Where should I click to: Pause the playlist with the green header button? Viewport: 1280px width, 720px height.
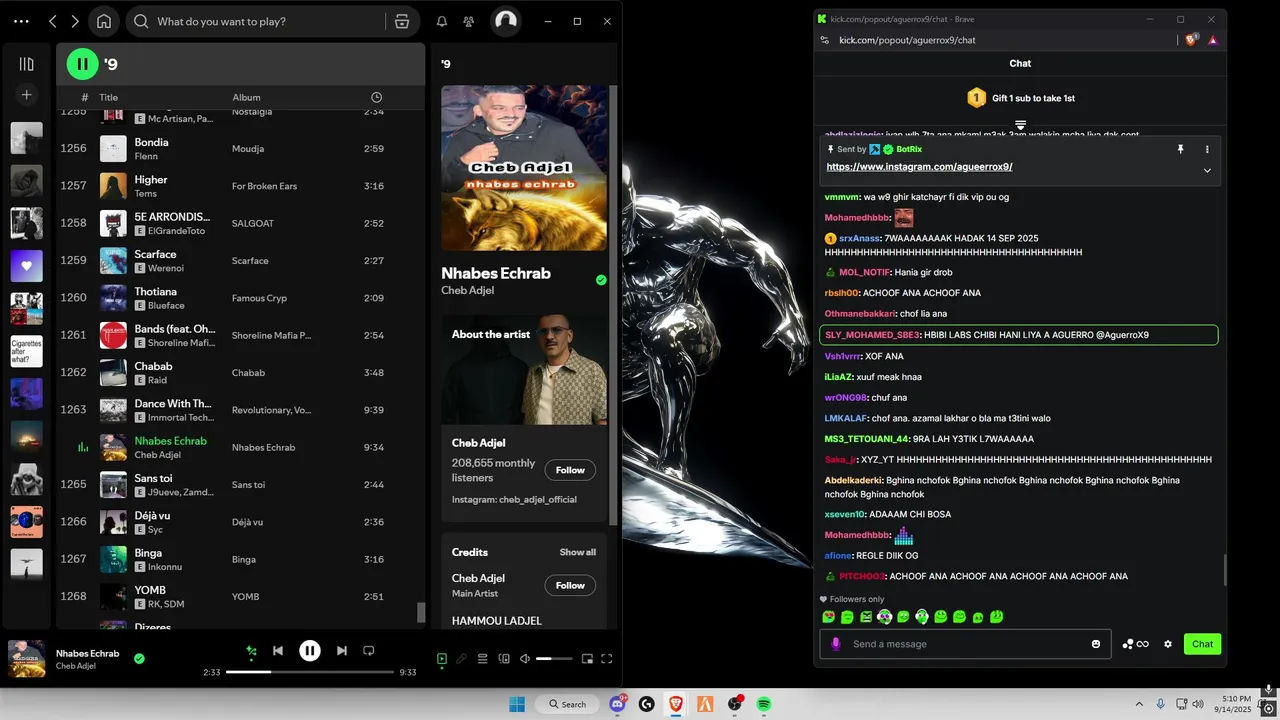pos(83,64)
